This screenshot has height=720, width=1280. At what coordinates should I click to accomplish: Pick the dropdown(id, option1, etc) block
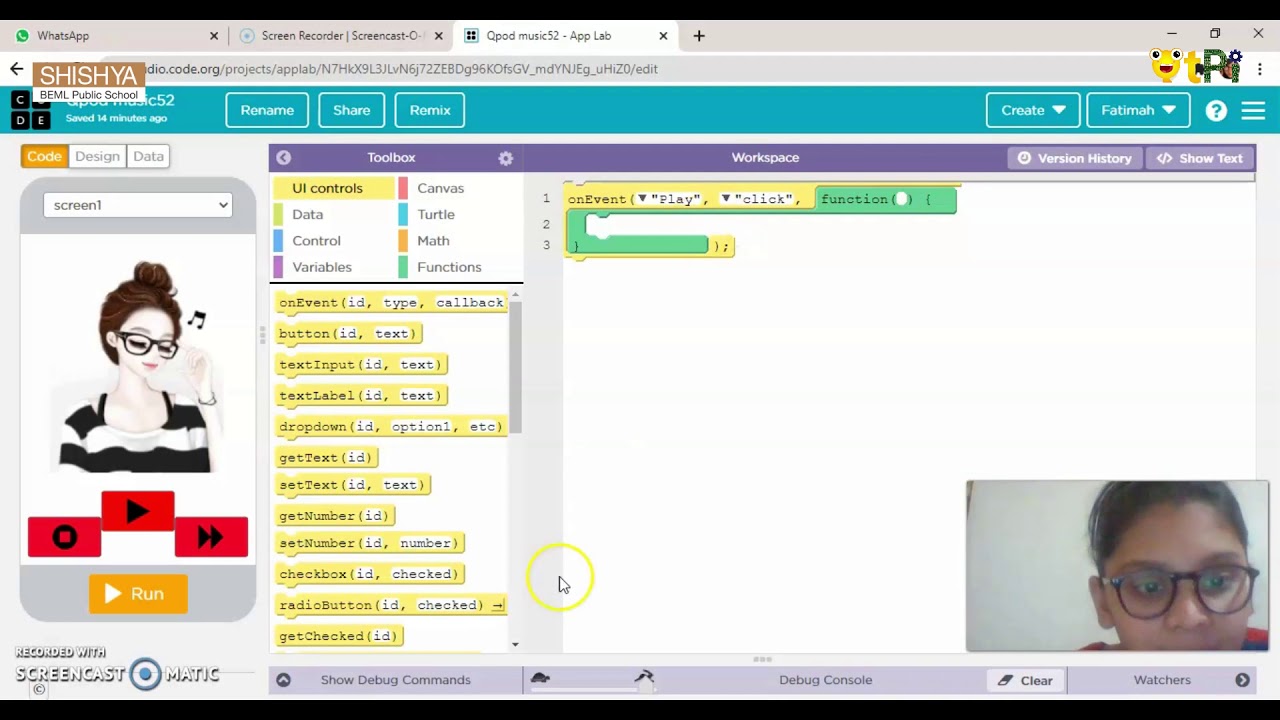click(x=391, y=427)
